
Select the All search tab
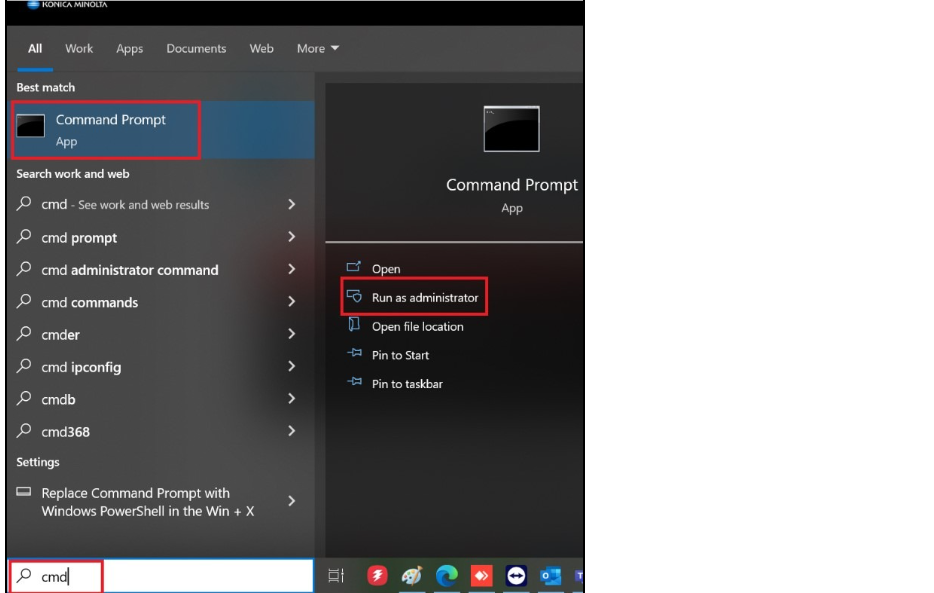coord(35,48)
